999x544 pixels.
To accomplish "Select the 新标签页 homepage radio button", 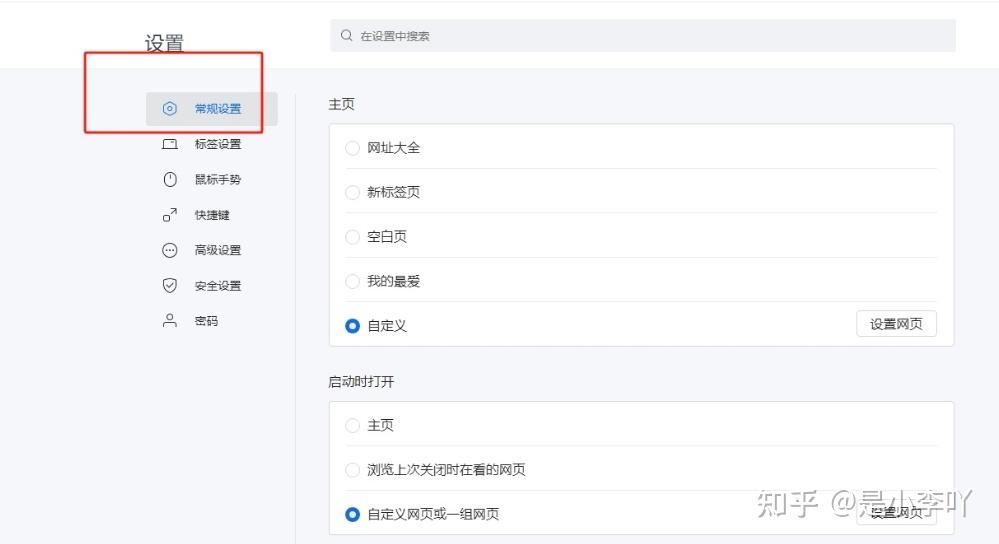I will click(x=352, y=192).
